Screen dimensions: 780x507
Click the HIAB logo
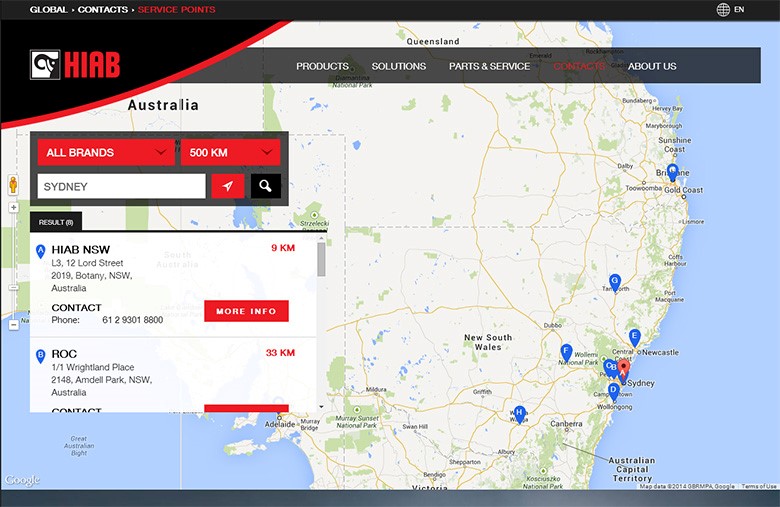point(75,65)
